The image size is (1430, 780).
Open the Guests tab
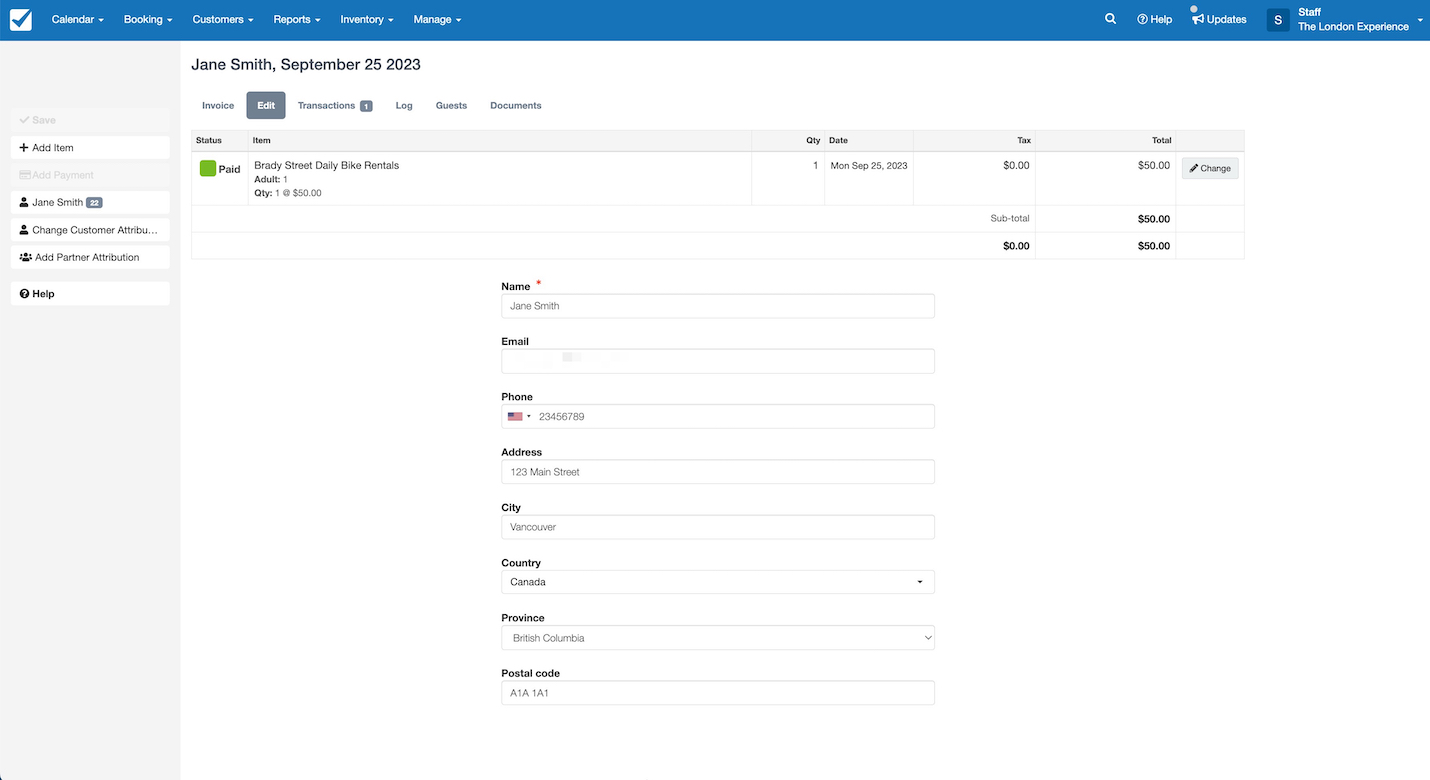[451, 105]
